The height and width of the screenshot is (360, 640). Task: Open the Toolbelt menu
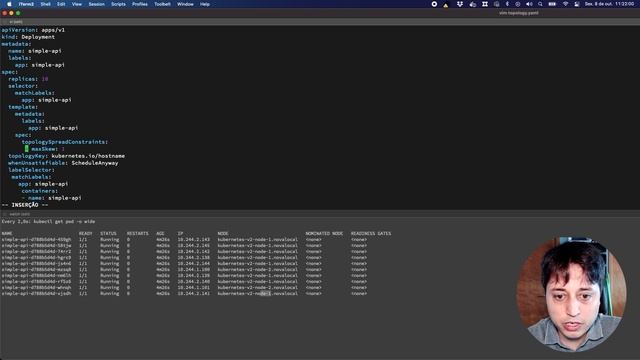point(162,4)
